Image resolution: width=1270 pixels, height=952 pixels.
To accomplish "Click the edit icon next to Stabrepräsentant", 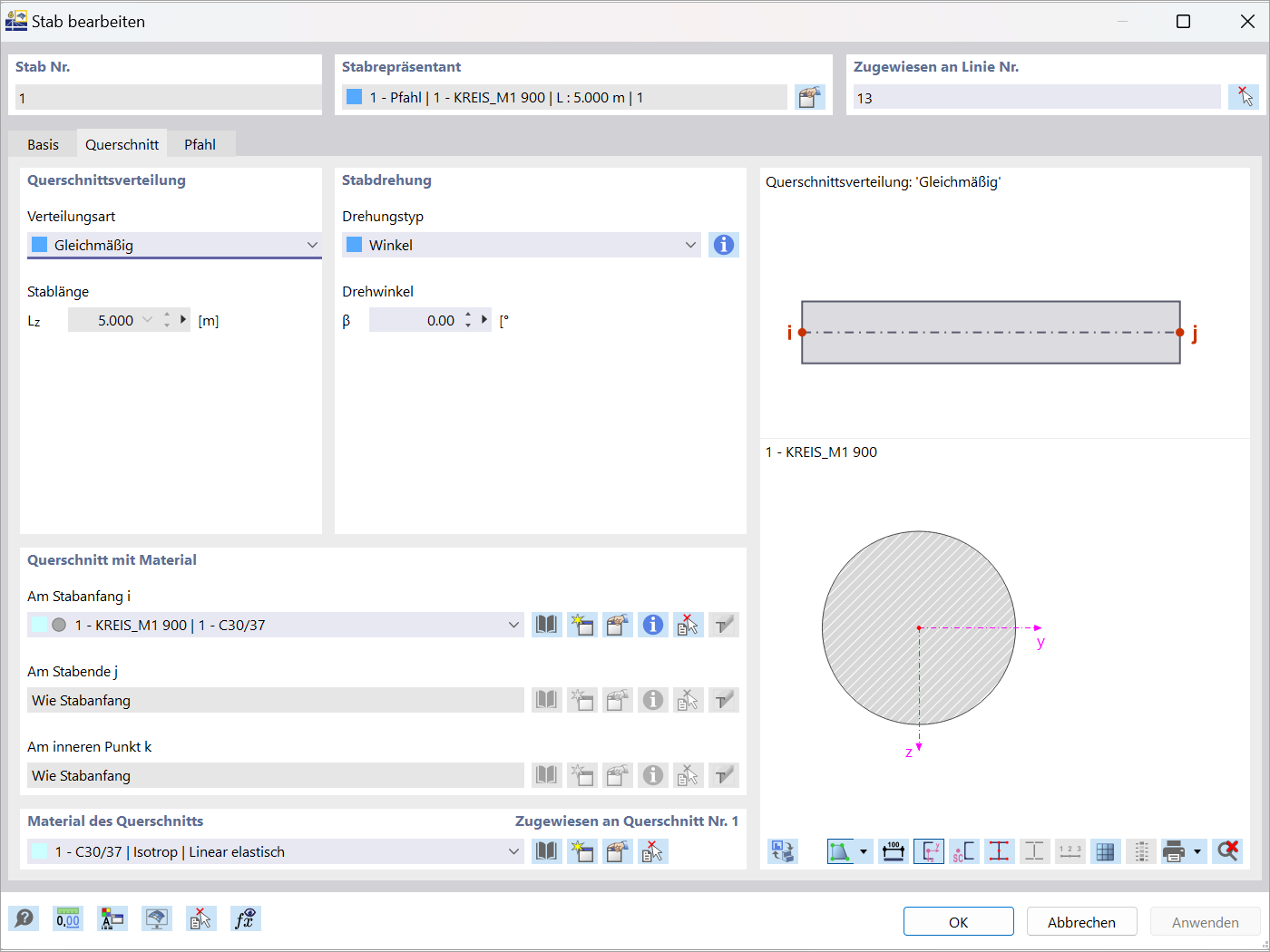I will (x=810, y=97).
